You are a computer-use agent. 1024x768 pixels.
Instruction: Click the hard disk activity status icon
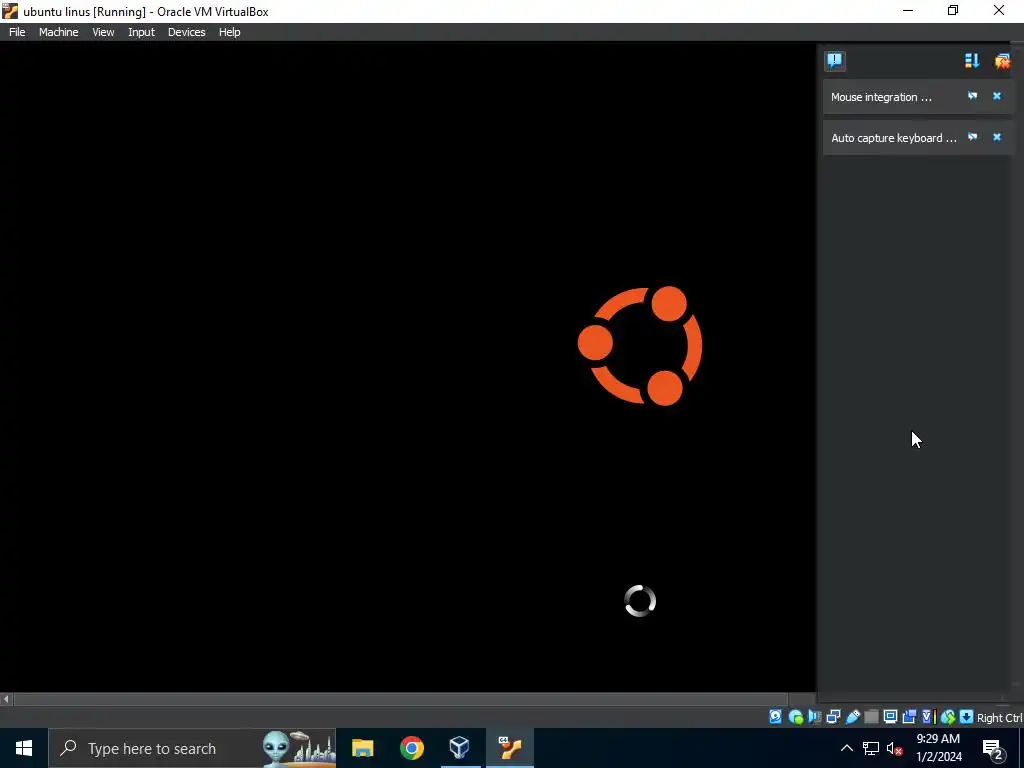click(x=775, y=717)
